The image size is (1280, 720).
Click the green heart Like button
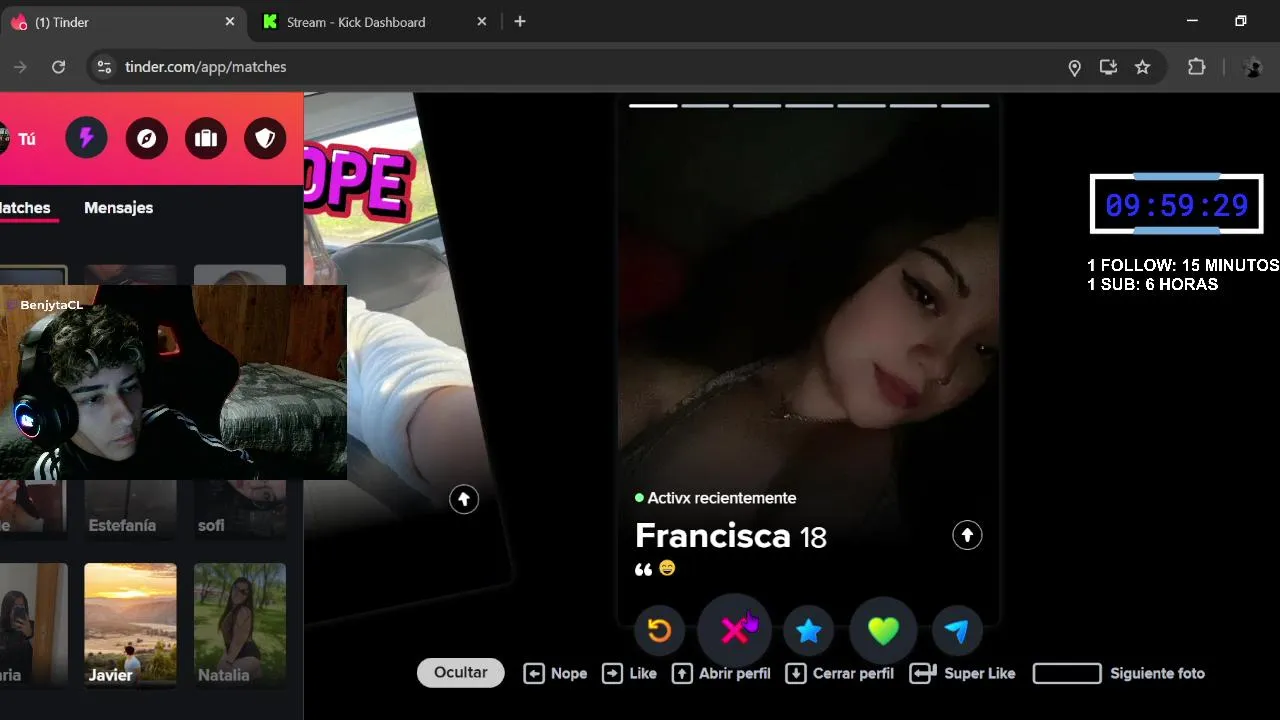tap(883, 630)
